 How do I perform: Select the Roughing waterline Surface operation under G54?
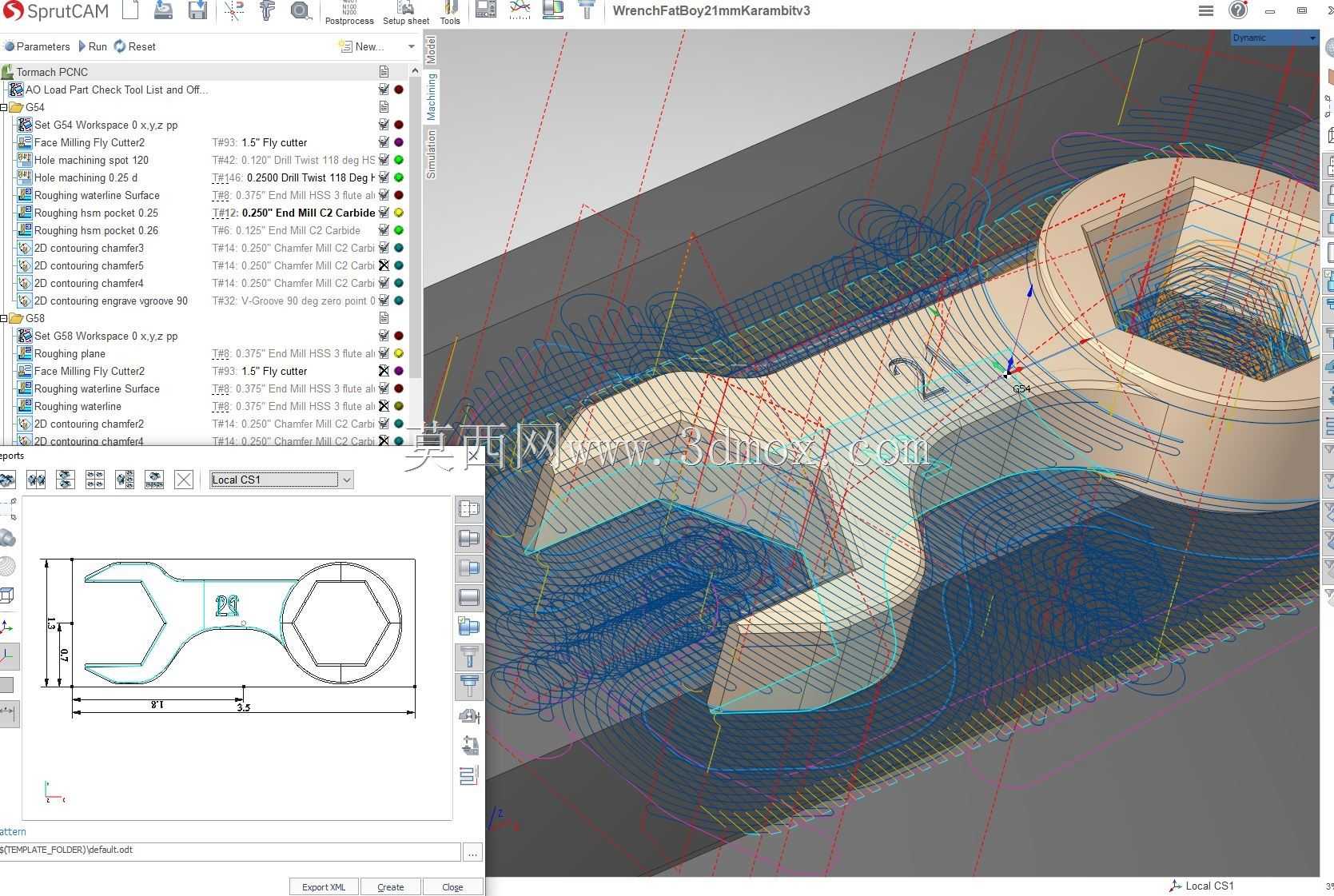97,195
